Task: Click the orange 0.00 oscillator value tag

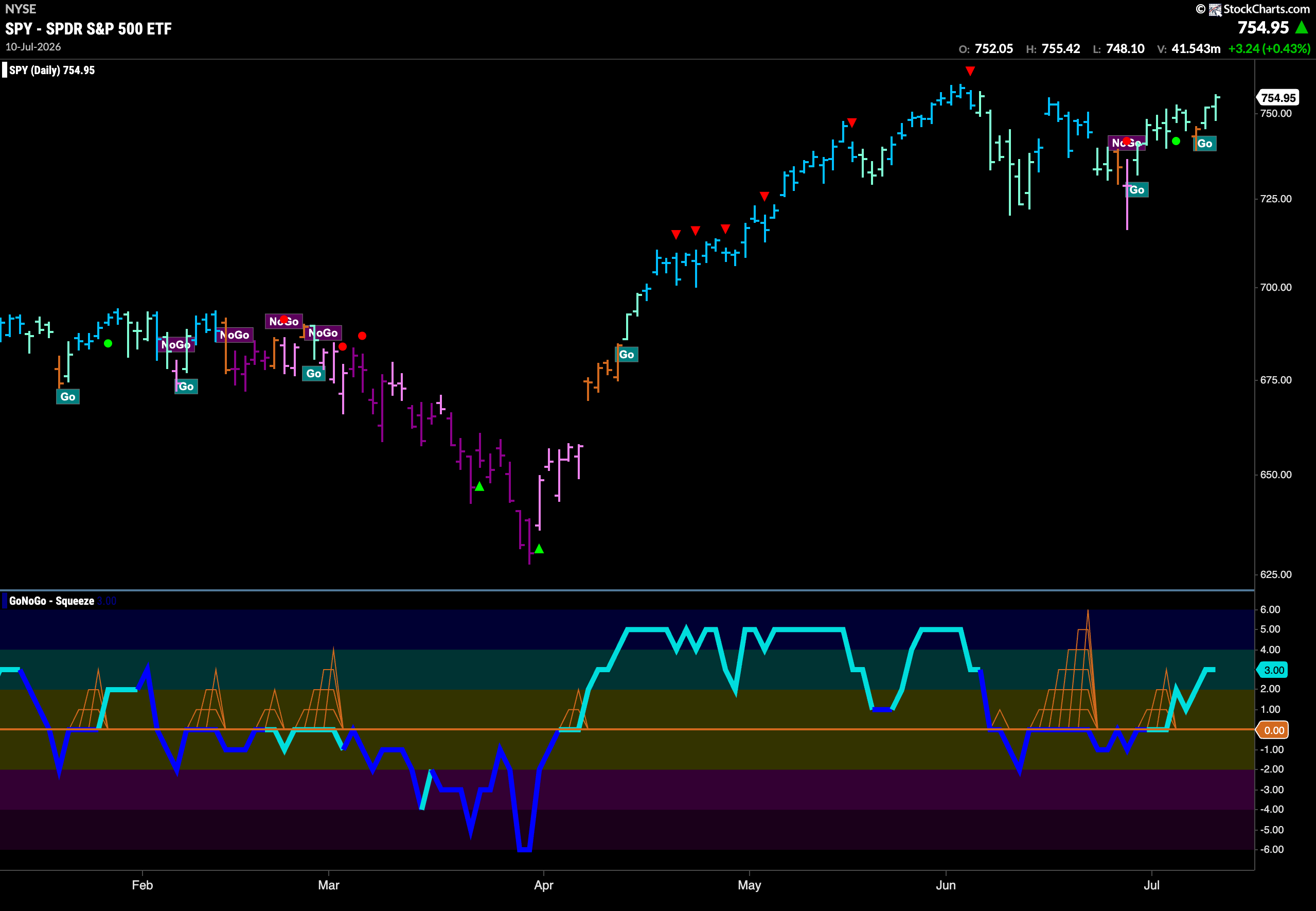Action: click(1273, 730)
